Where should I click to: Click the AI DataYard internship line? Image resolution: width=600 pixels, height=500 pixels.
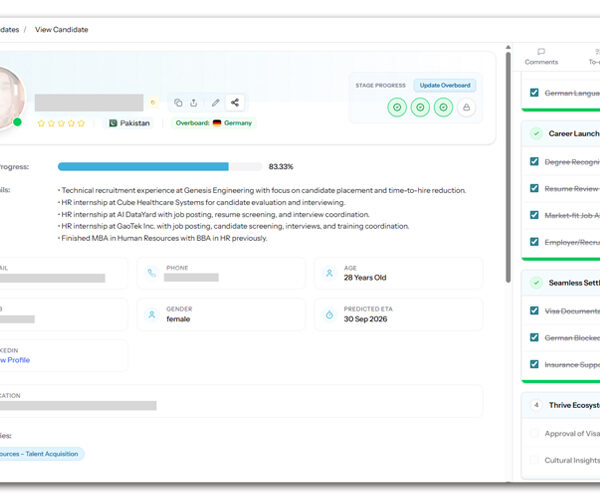click(x=214, y=214)
